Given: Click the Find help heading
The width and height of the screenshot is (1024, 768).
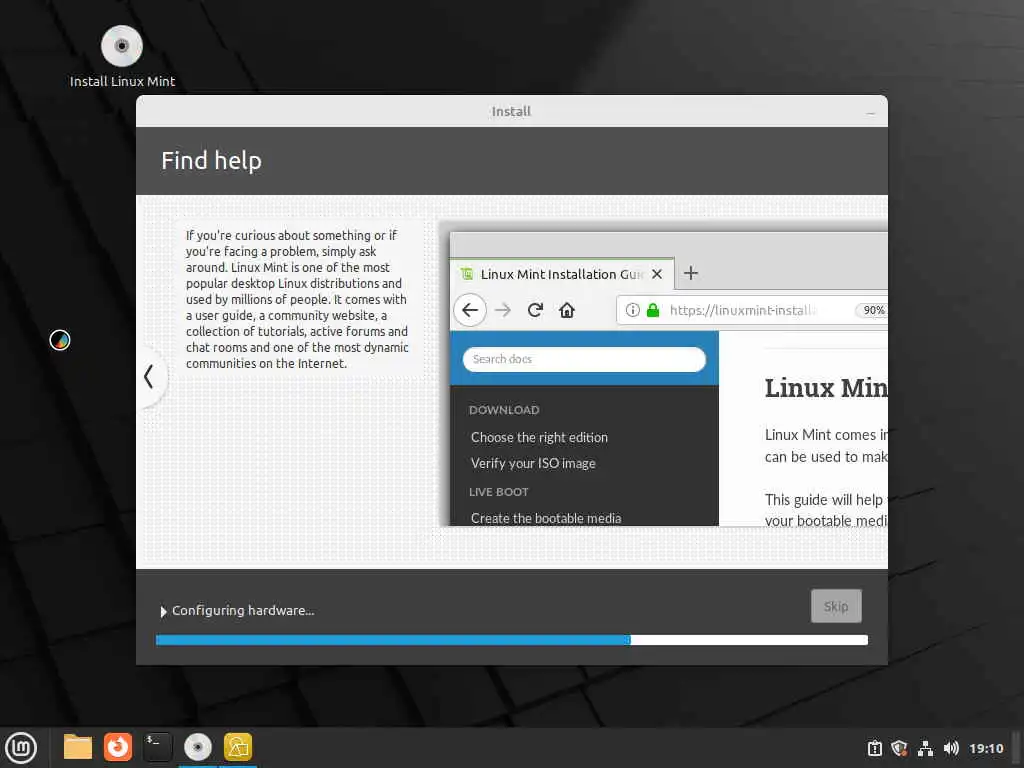Looking at the screenshot, I should [212, 161].
